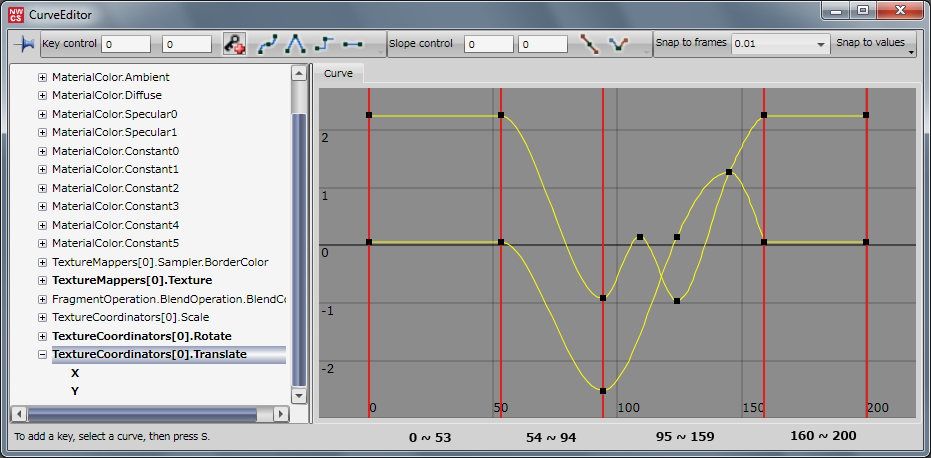Screen dimensions: 931x458
Task: Select the smooth curve interpolation icon
Action: pyautogui.click(x=268, y=45)
